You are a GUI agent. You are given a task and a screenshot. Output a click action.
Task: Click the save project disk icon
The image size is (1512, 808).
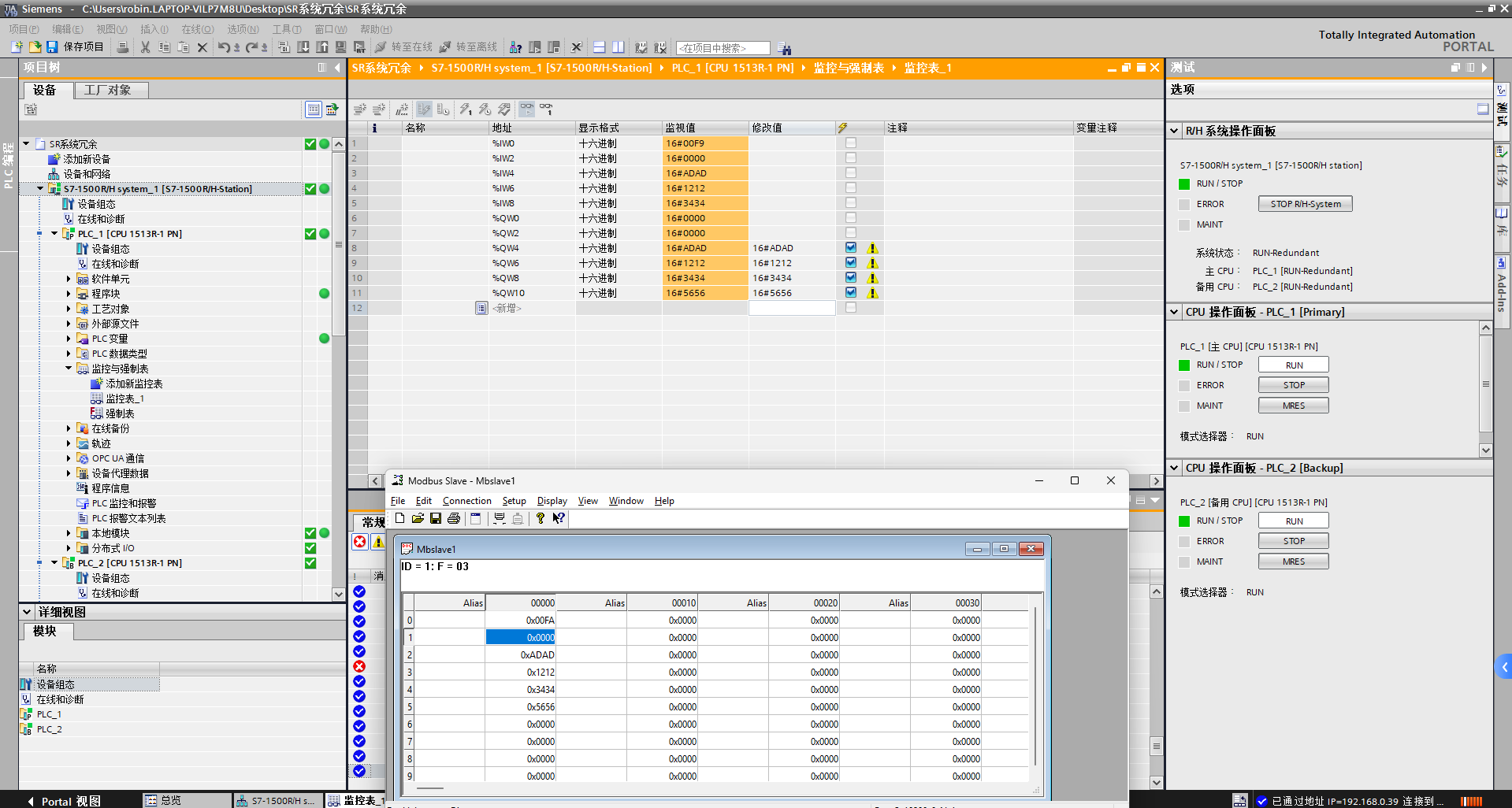pos(52,47)
